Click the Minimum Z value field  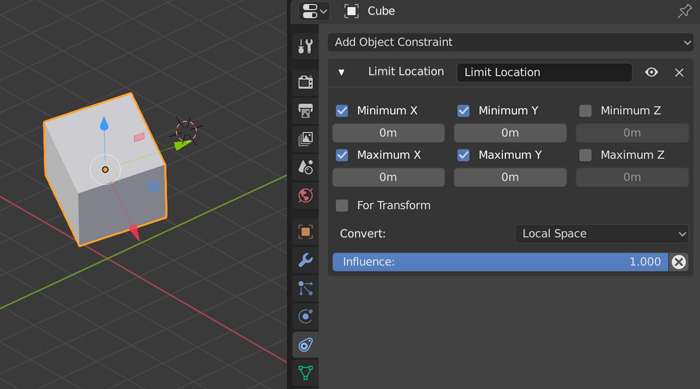[632, 133]
